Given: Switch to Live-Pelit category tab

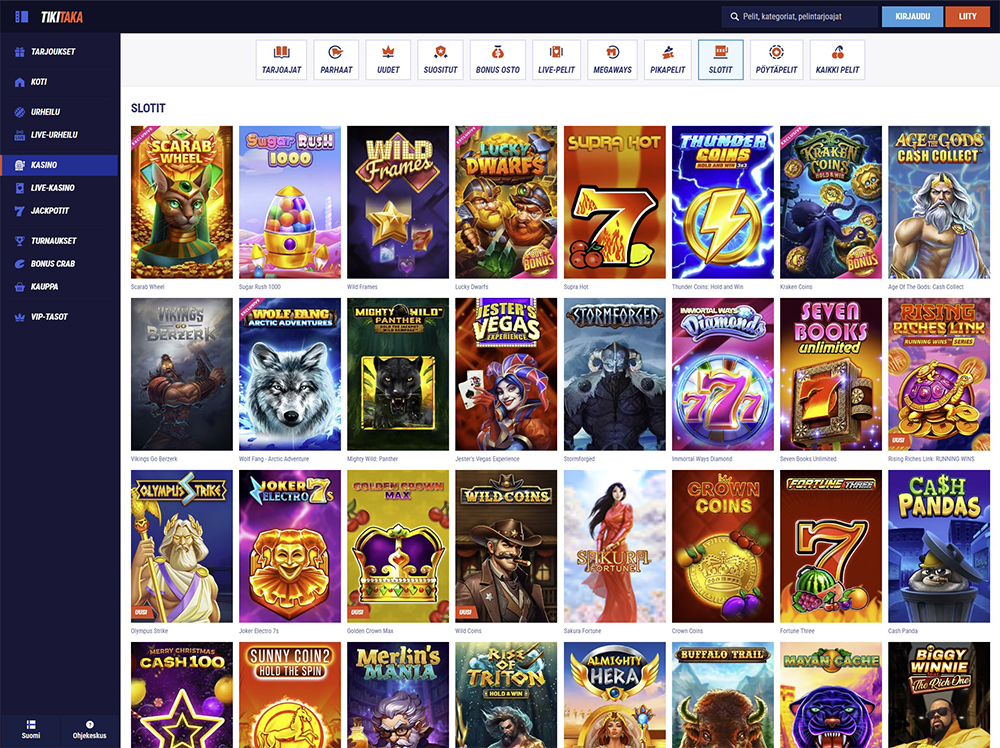Looking at the screenshot, I should pos(556,60).
